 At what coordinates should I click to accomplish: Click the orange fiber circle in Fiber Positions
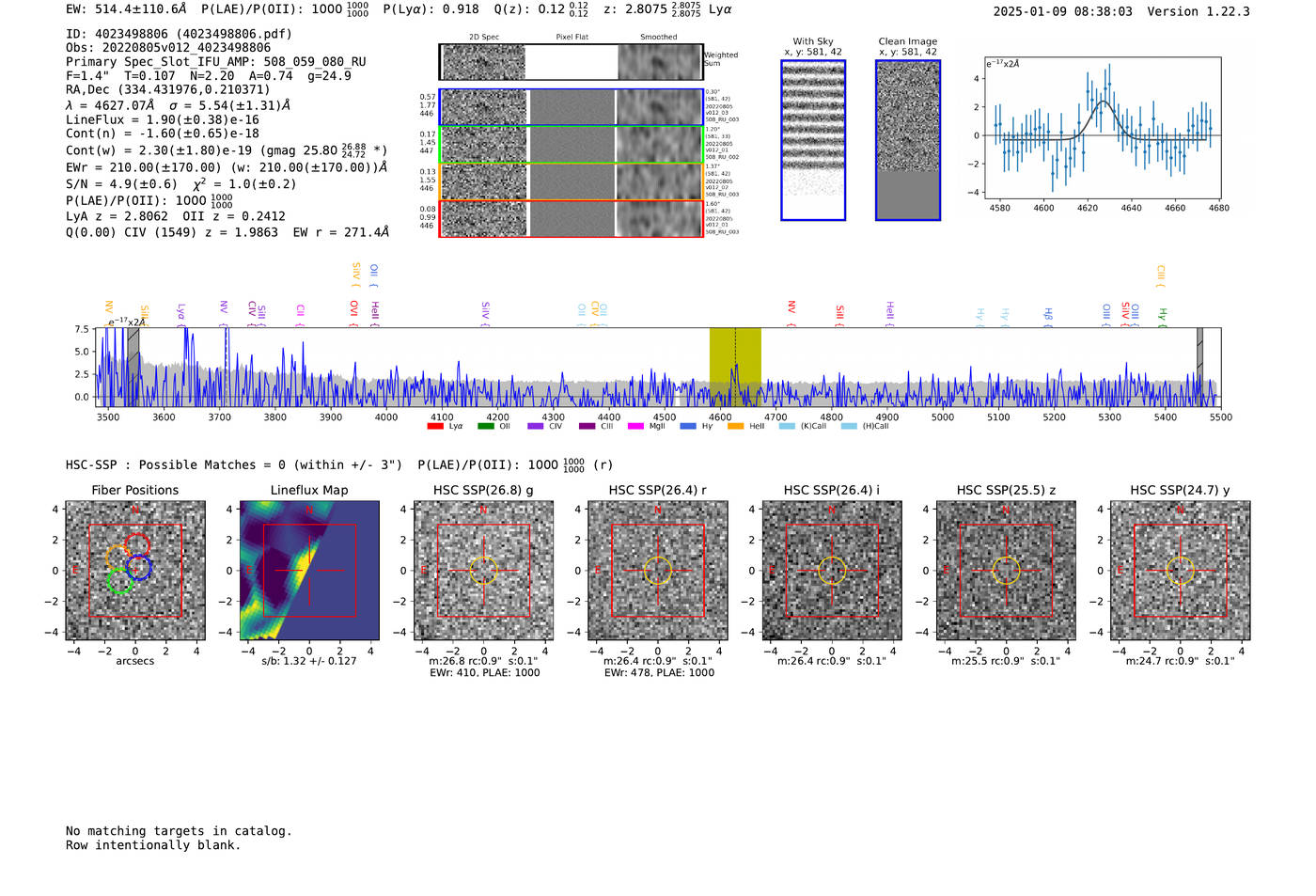pos(118,558)
